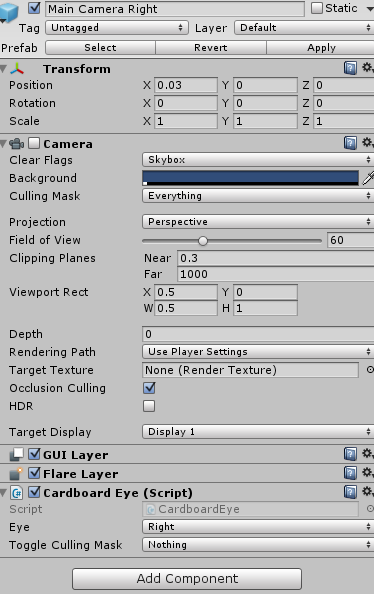The width and height of the screenshot is (374, 594).
Task: Open help for the Flare Layer component
Action: (350, 473)
